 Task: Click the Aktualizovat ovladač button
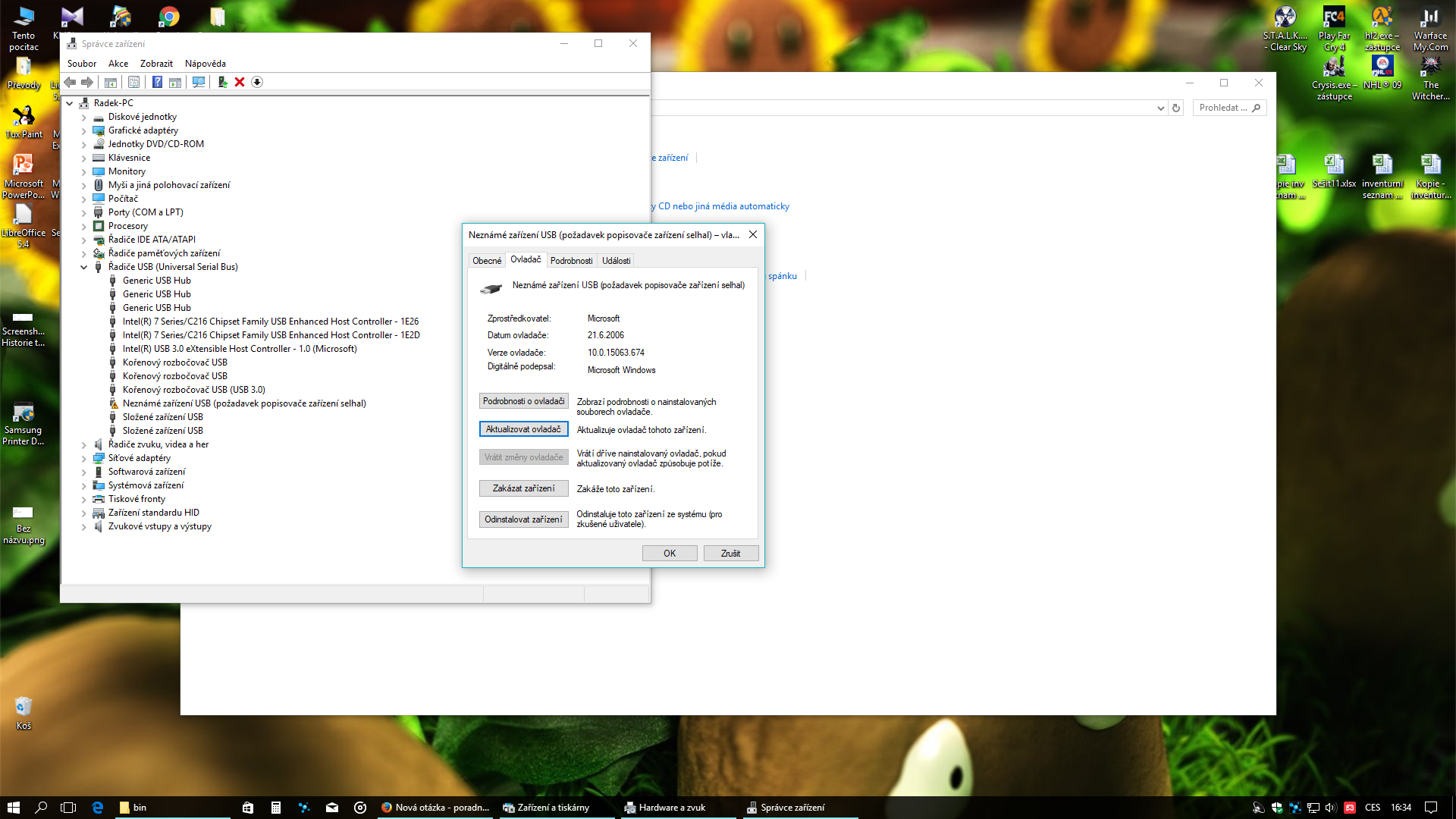[x=523, y=429]
